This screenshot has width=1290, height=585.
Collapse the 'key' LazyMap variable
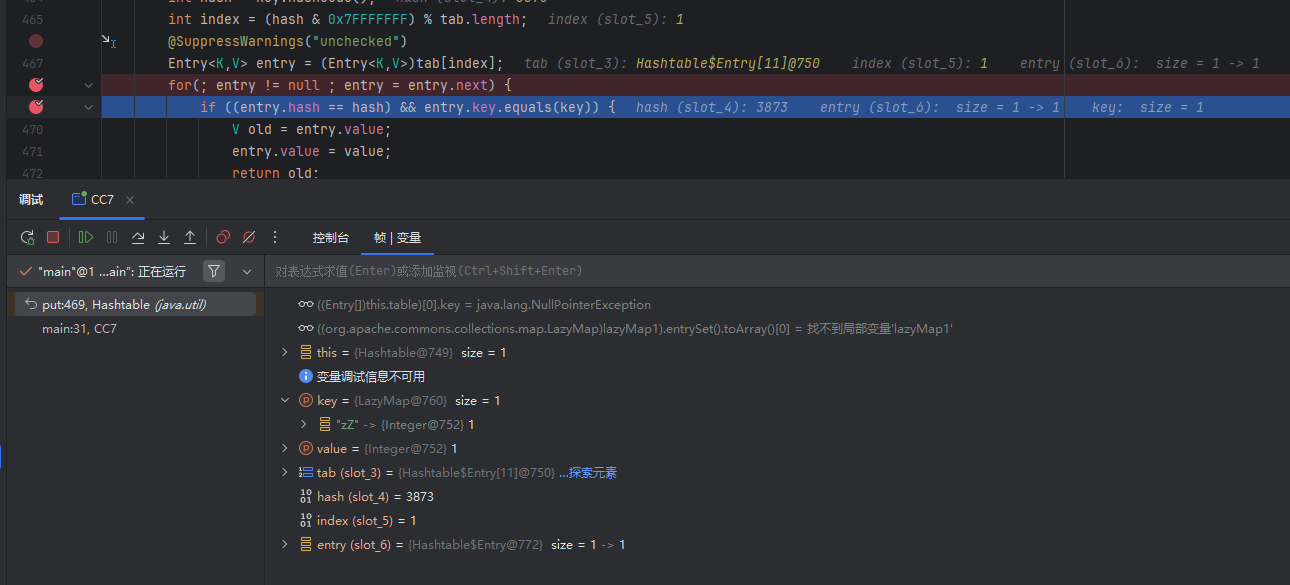click(284, 400)
